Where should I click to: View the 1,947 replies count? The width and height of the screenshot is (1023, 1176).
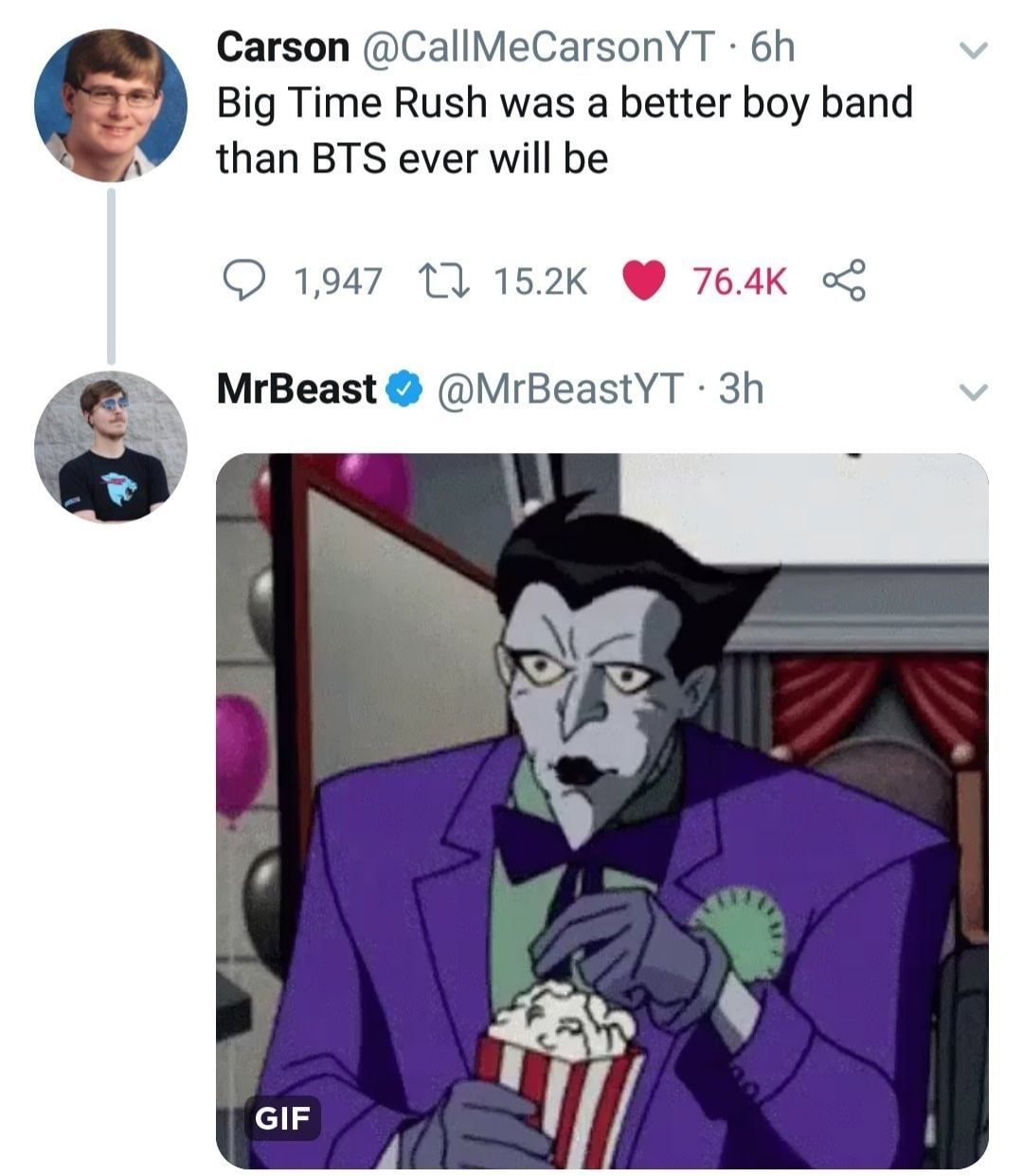(338, 281)
